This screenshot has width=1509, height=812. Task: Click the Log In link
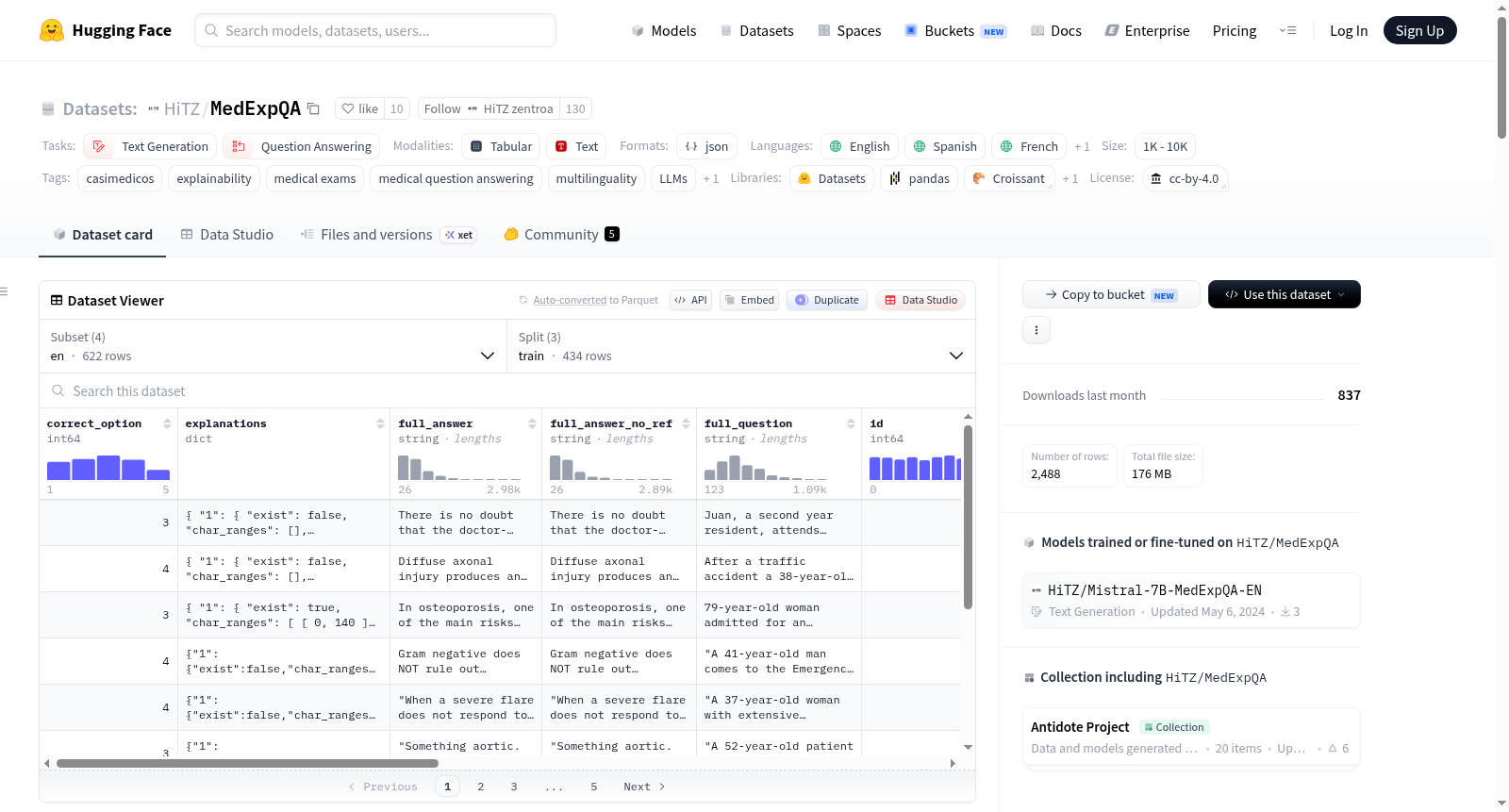coord(1348,30)
